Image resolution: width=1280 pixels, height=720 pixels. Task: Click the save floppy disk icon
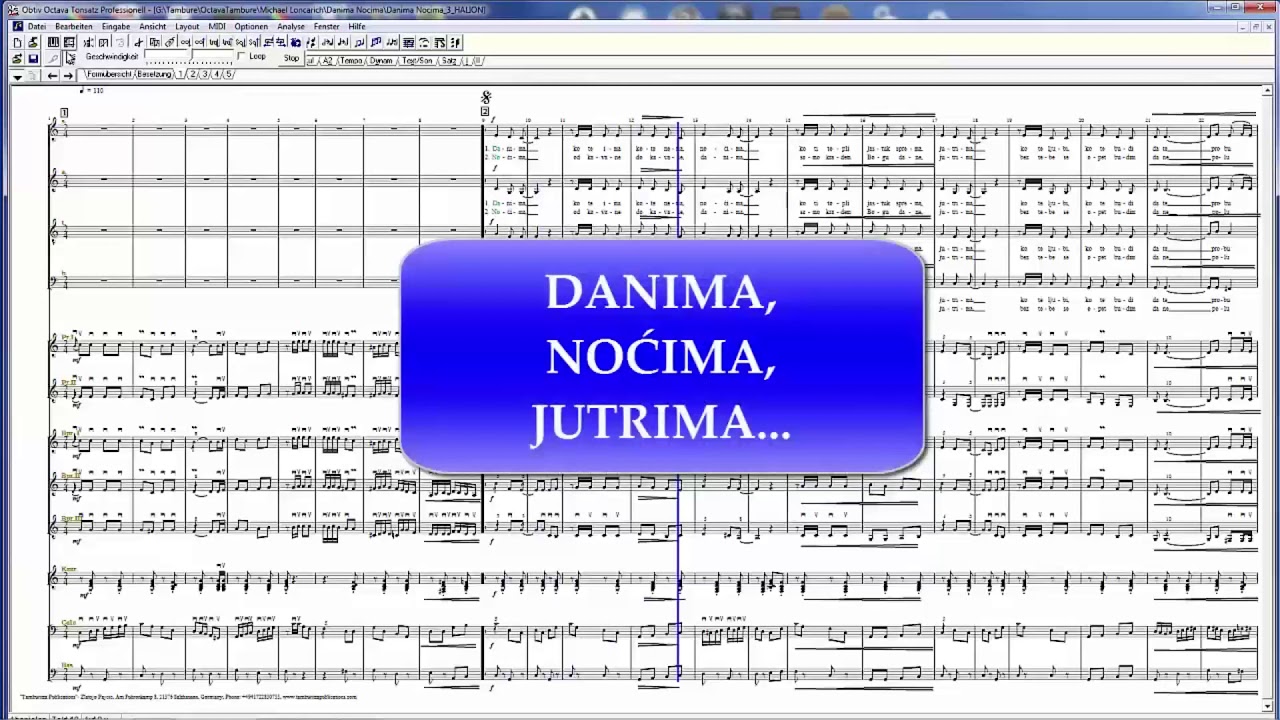click(33, 59)
